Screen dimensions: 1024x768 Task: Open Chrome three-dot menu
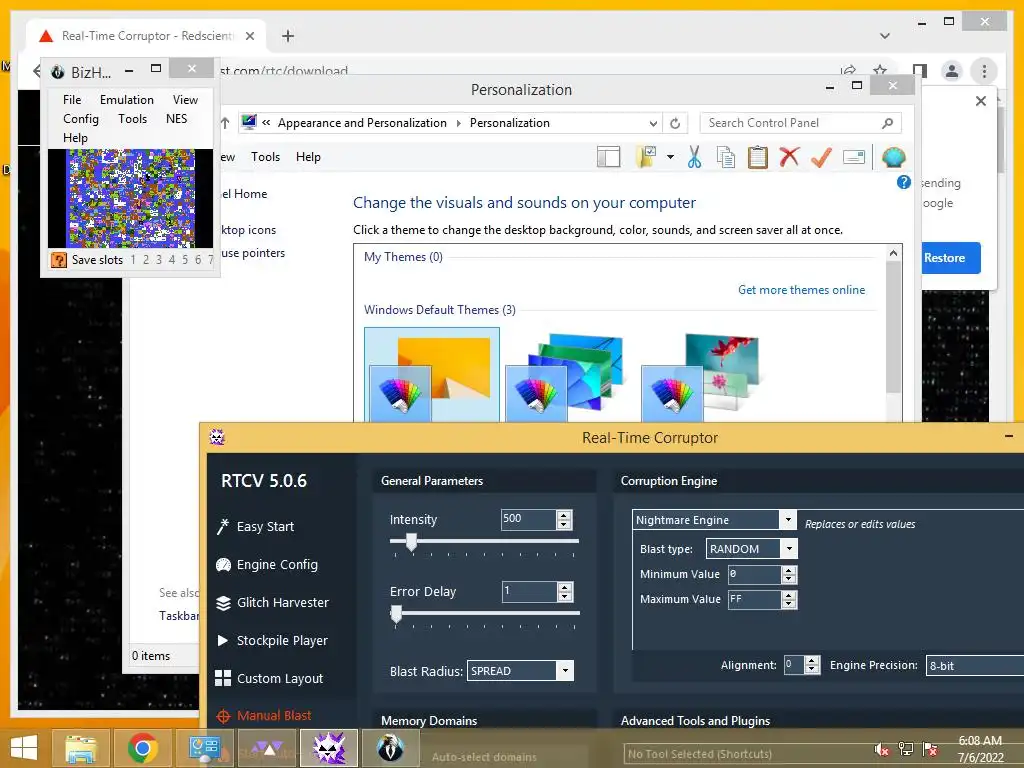coord(984,71)
